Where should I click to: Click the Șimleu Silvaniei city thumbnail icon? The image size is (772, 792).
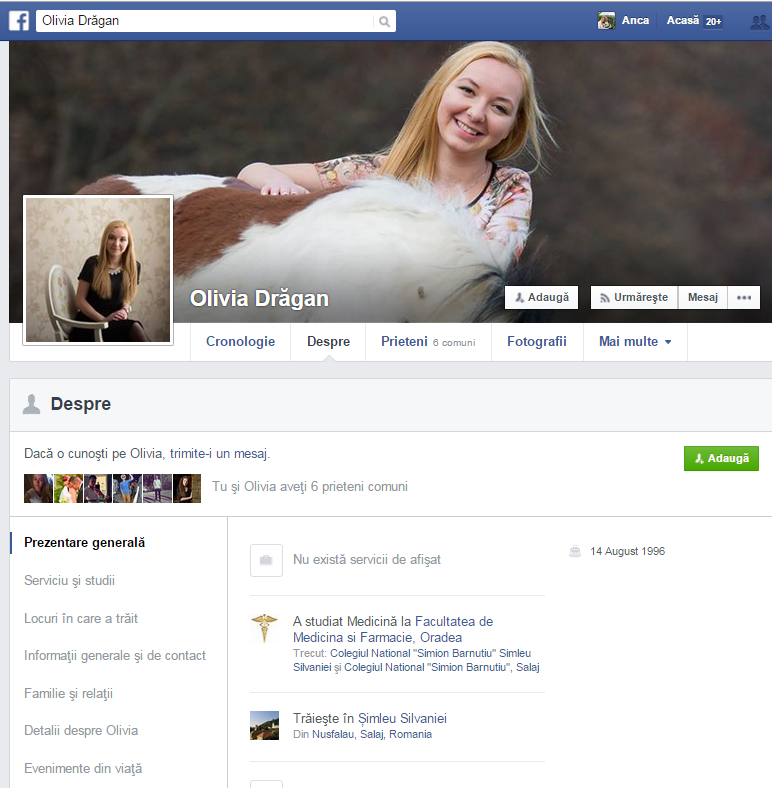click(x=264, y=725)
